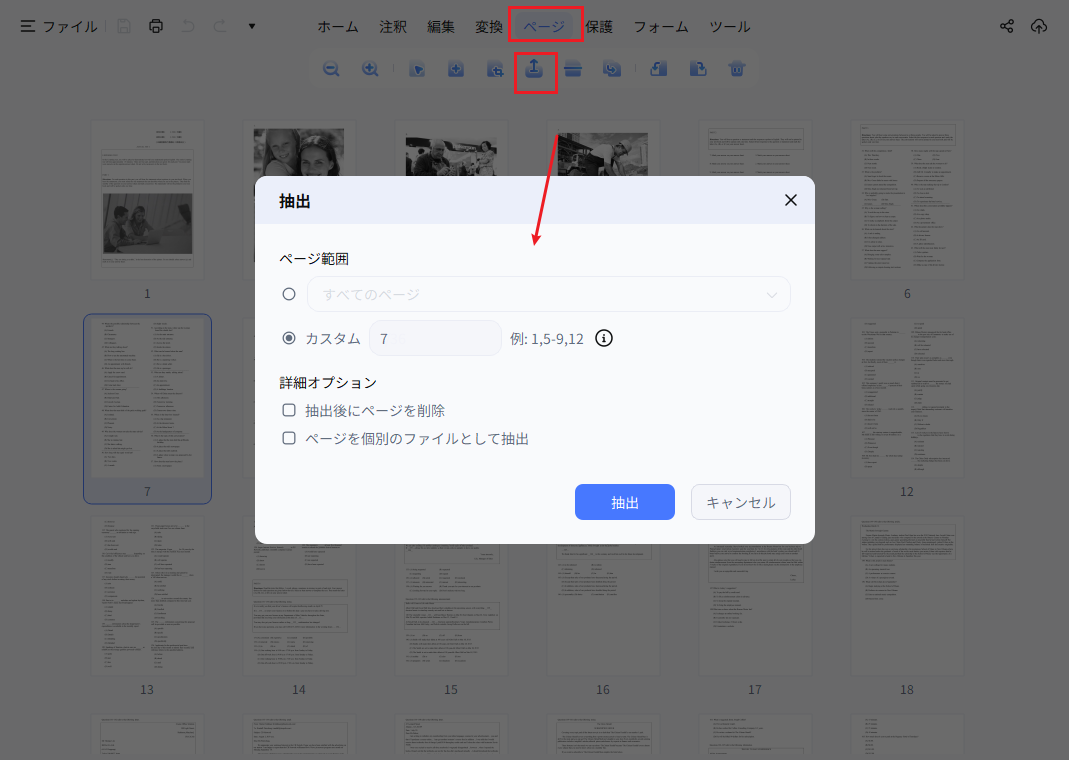1069x760 pixels.
Task: Click the save disk icon
Action: point(123,27)
